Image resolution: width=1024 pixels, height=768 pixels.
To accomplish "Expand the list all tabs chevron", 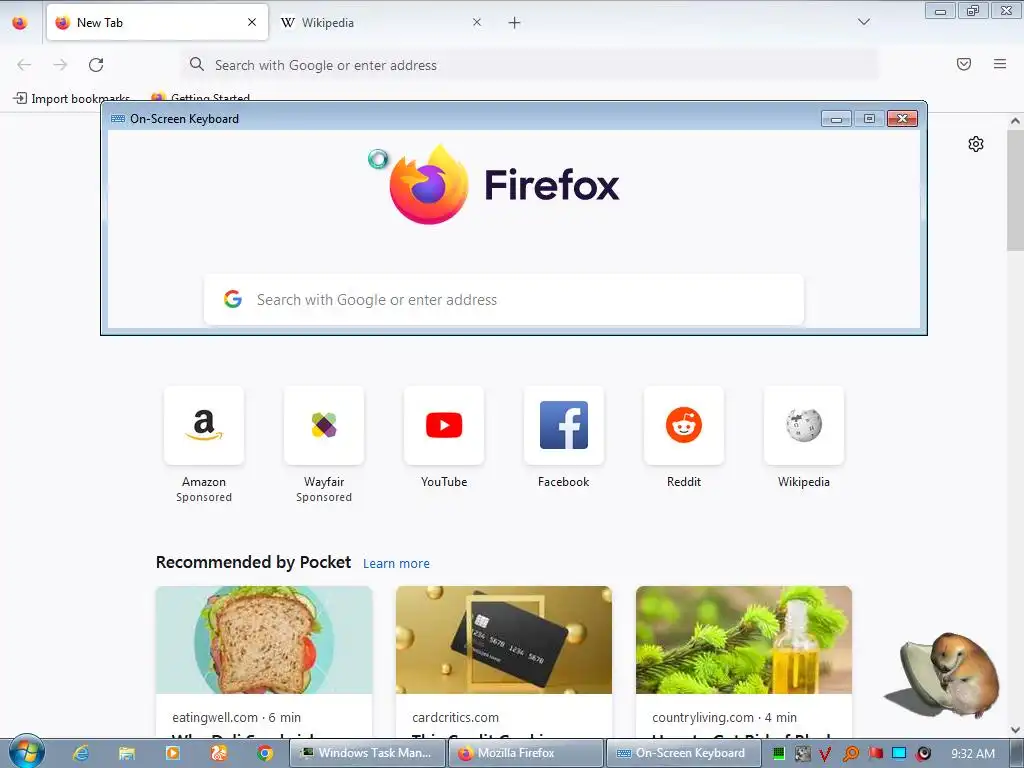I will coord(863,22).
